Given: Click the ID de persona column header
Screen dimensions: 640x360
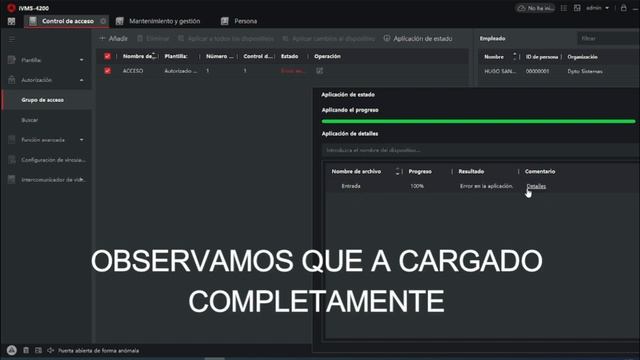Looking at the screenshot, I should click(x=542, y=57).
